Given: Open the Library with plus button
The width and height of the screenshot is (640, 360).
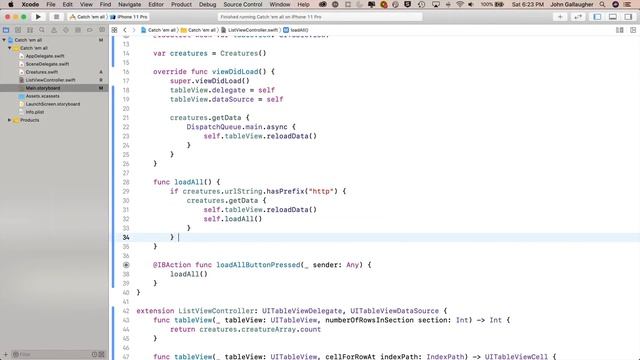Looking at the screenshot, I should [560, 17].
